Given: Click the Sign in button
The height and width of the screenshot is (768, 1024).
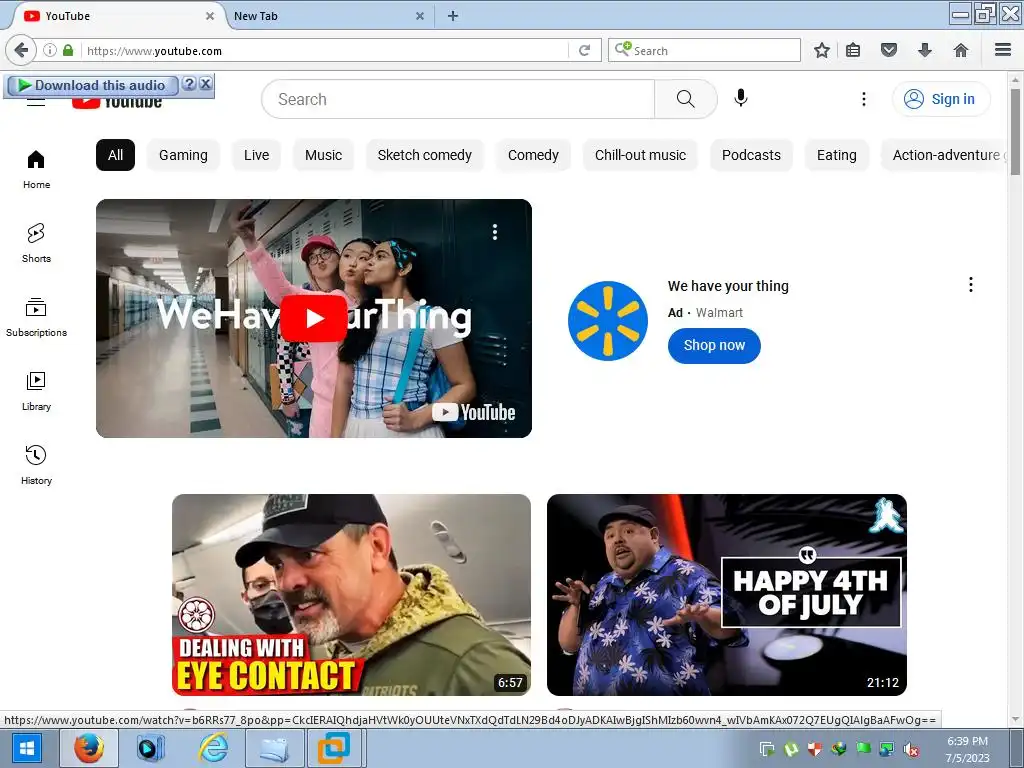Looking at the screenshot, I should coord(941,99).
